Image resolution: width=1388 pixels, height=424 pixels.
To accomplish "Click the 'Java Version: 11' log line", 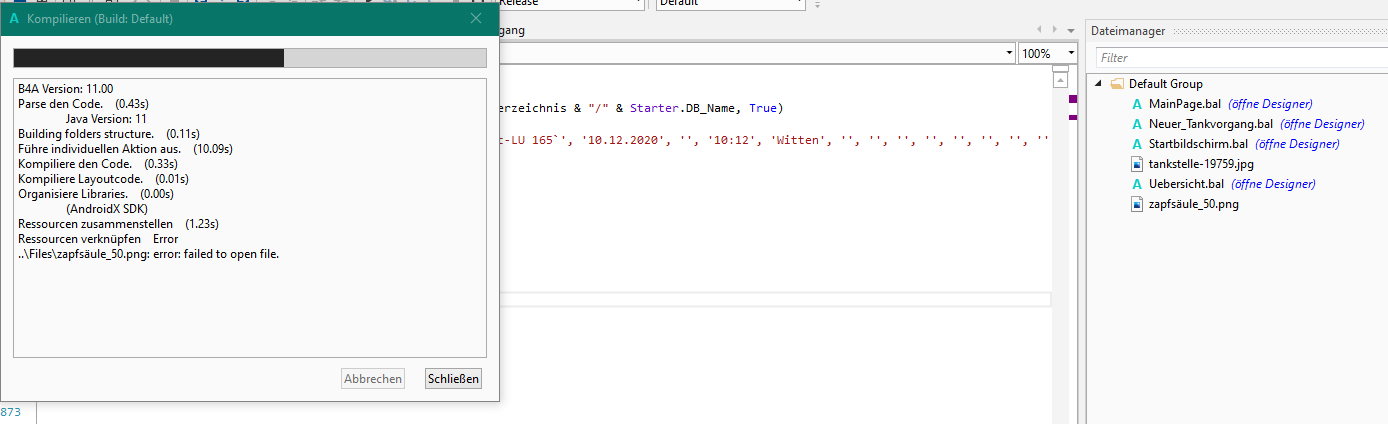I will coord(106,119).
